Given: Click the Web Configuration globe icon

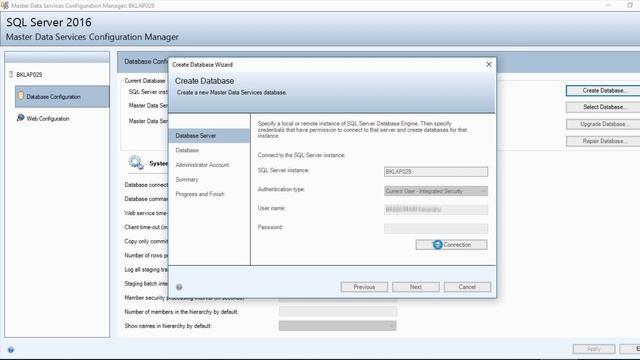Looking at the screenshot, I should pos(20,118).
